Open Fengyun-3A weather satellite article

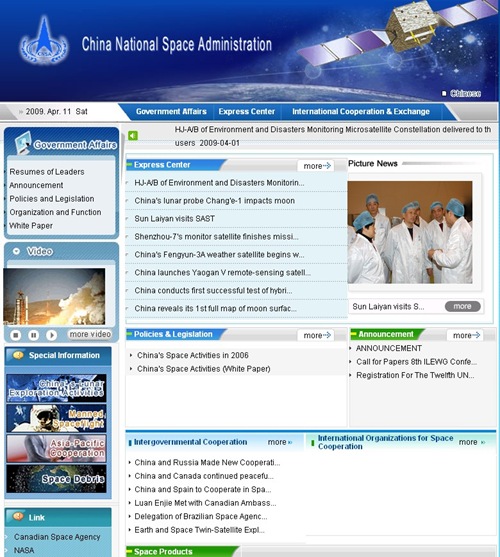(x=219, y=255)
